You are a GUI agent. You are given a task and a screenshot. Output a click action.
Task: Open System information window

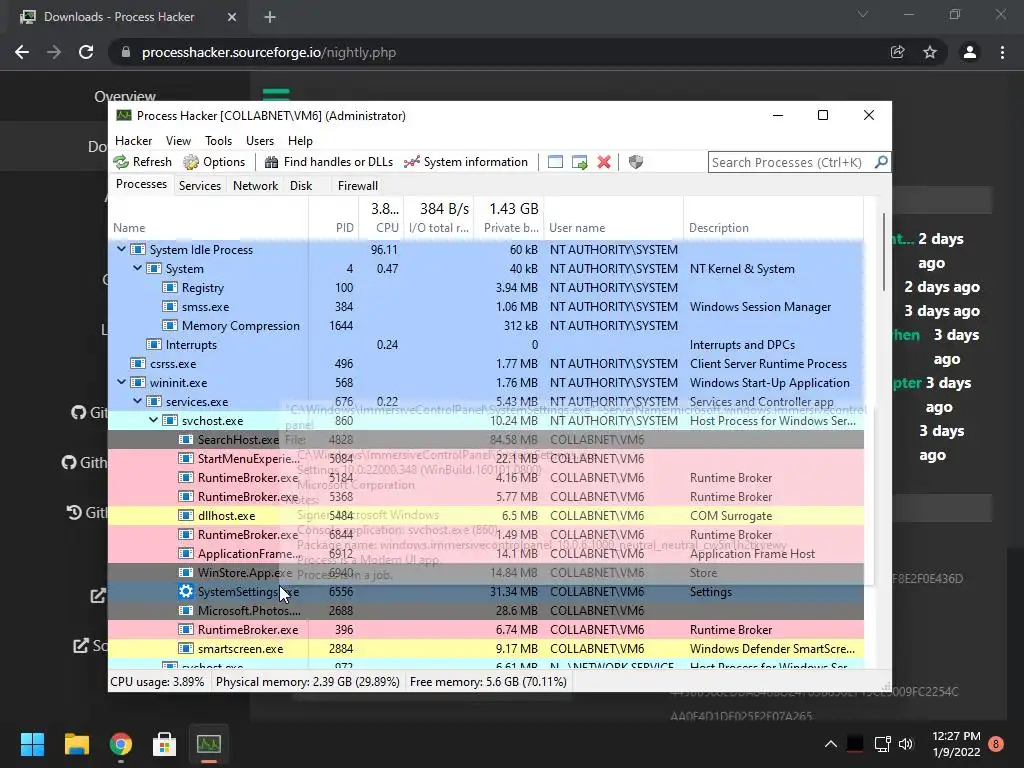click(466, 162)
